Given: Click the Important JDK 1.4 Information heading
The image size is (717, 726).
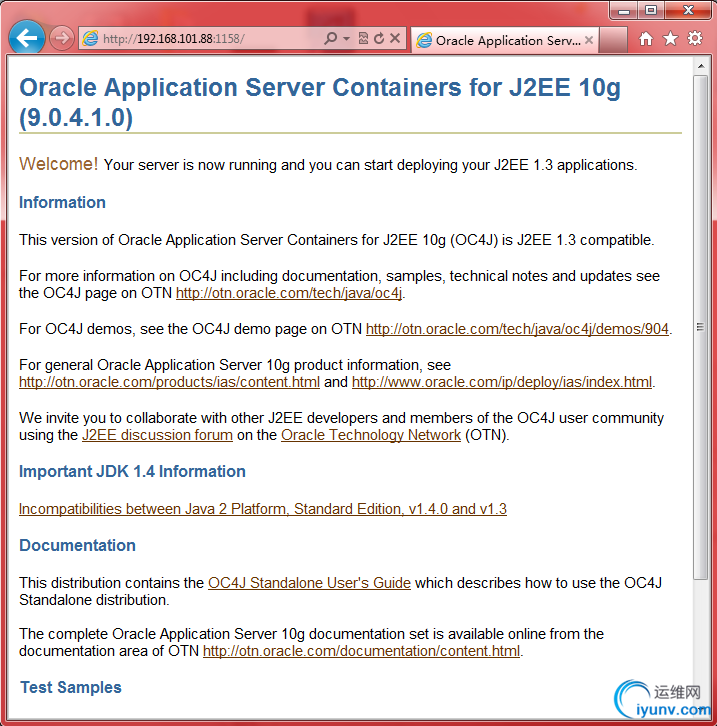Looking at the screenshot, I should [132, 471].
